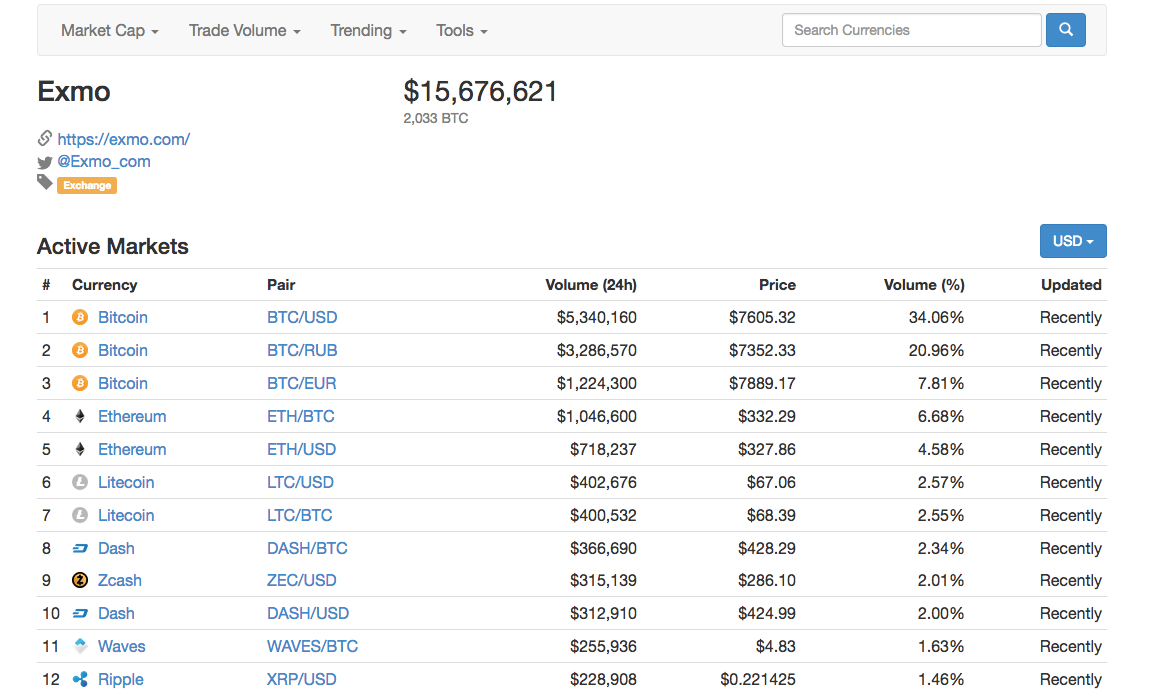Click the Ripple icon in row 12
1165x689 pixels.
[x=80, y=679]
